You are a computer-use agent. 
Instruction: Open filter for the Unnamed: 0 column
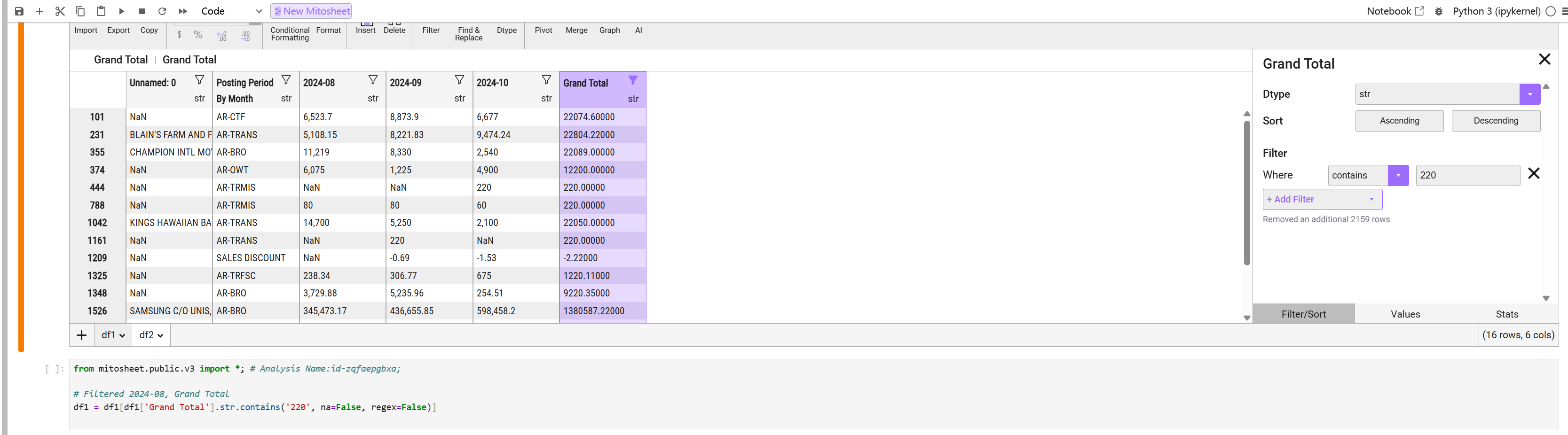click(199, 80)
